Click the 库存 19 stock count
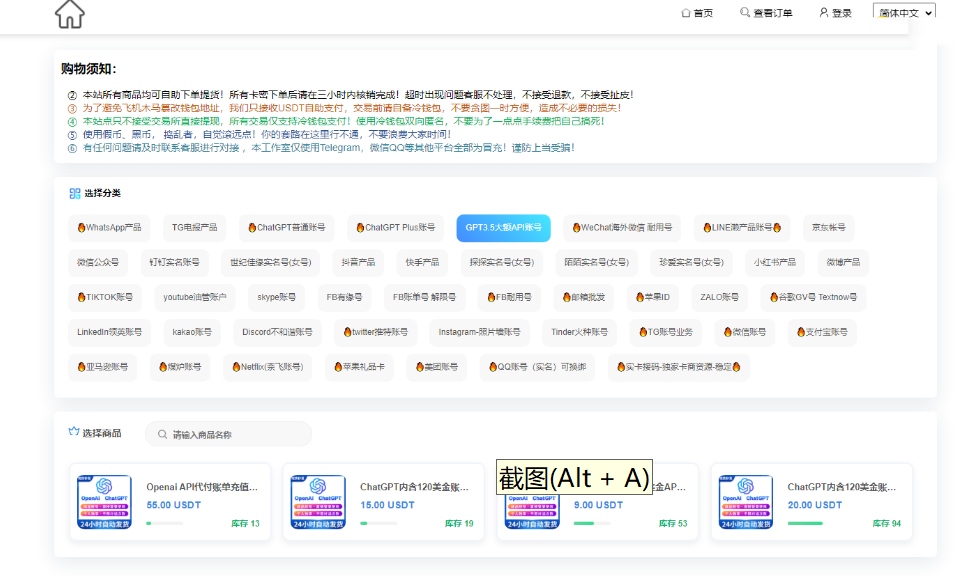 click(459, 524)
